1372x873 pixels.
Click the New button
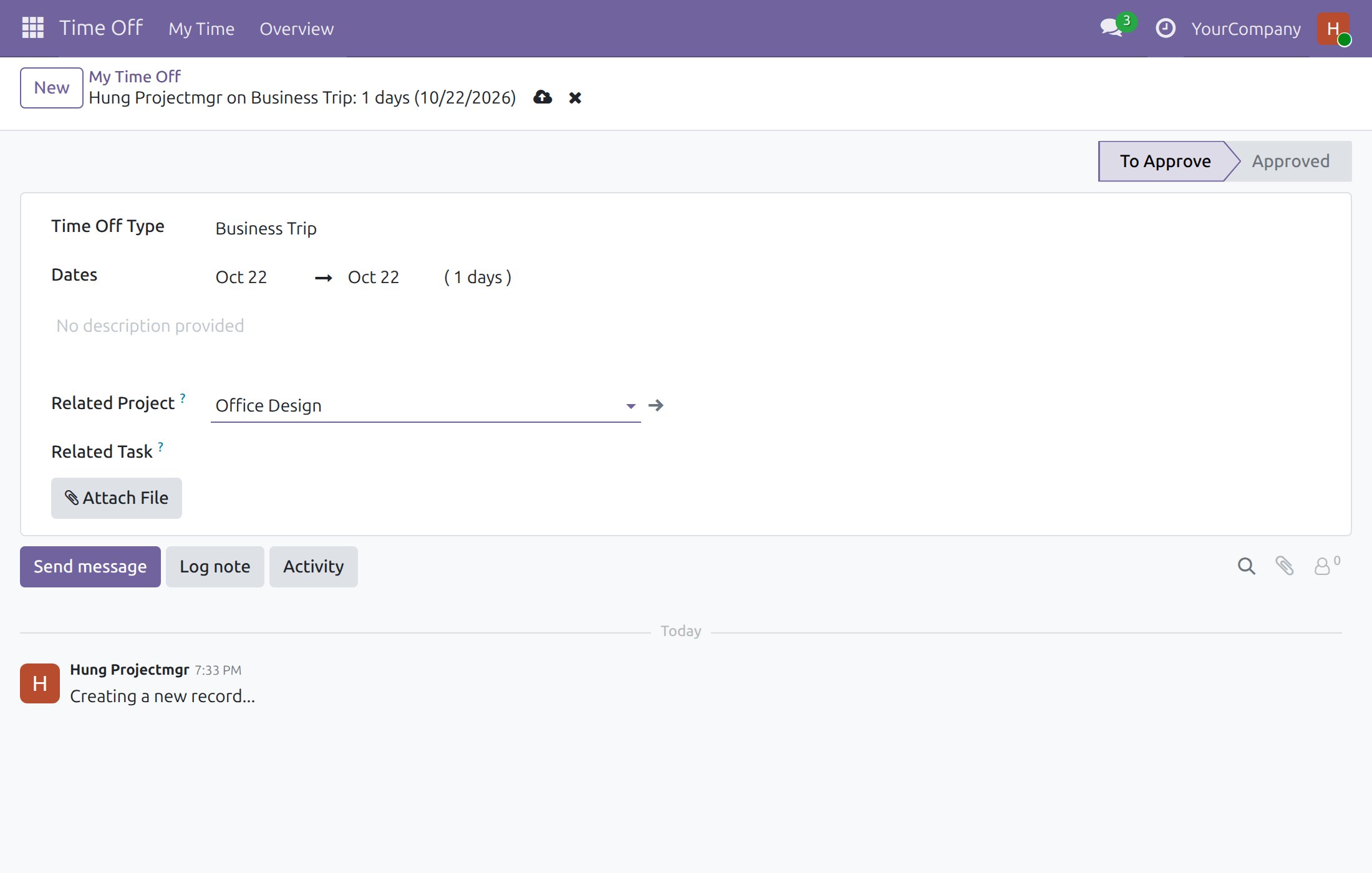pyautogui.click(x=52, y=88)
